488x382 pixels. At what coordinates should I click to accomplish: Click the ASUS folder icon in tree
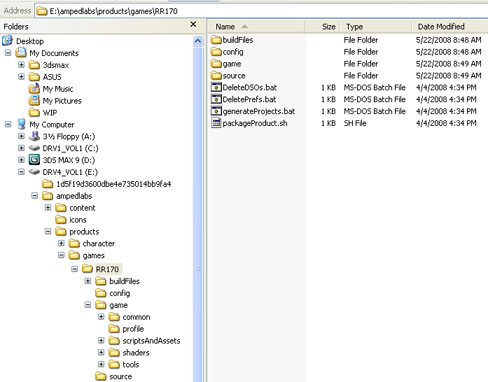coord(34,77)
